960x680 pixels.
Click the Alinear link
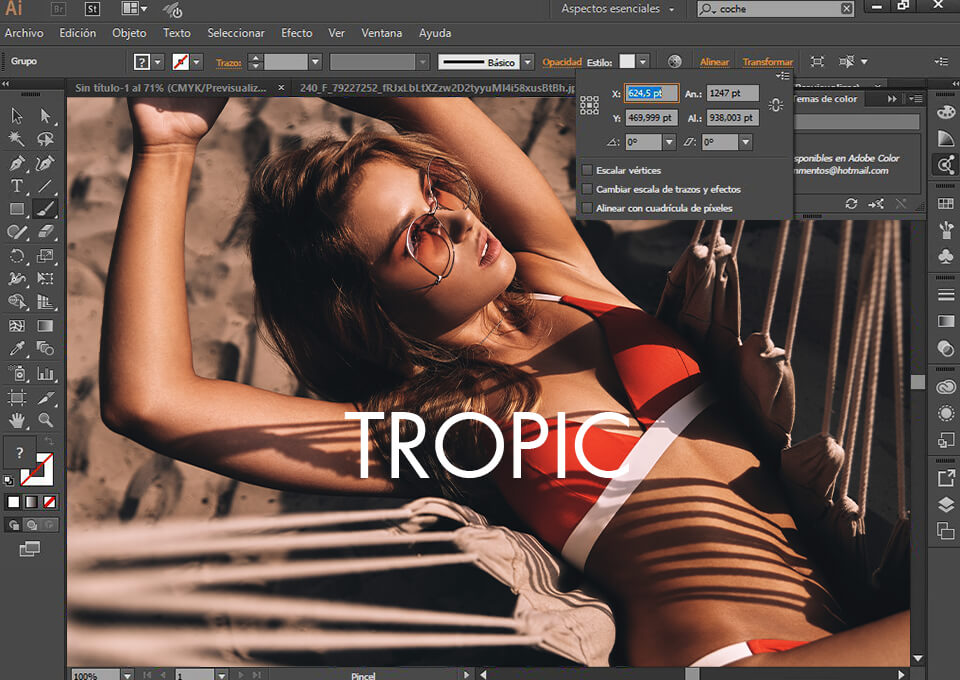pyautogui.click(x=714, y=61)
